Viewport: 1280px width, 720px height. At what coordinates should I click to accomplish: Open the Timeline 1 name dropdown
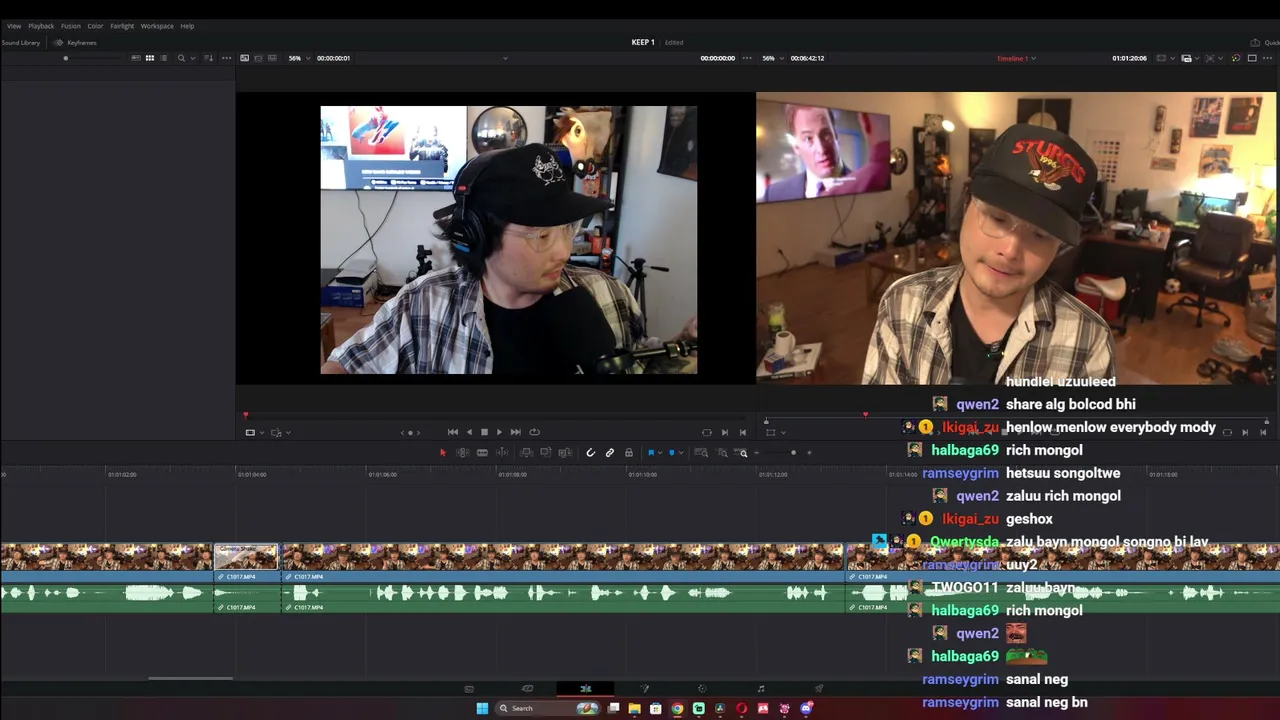1016,58
